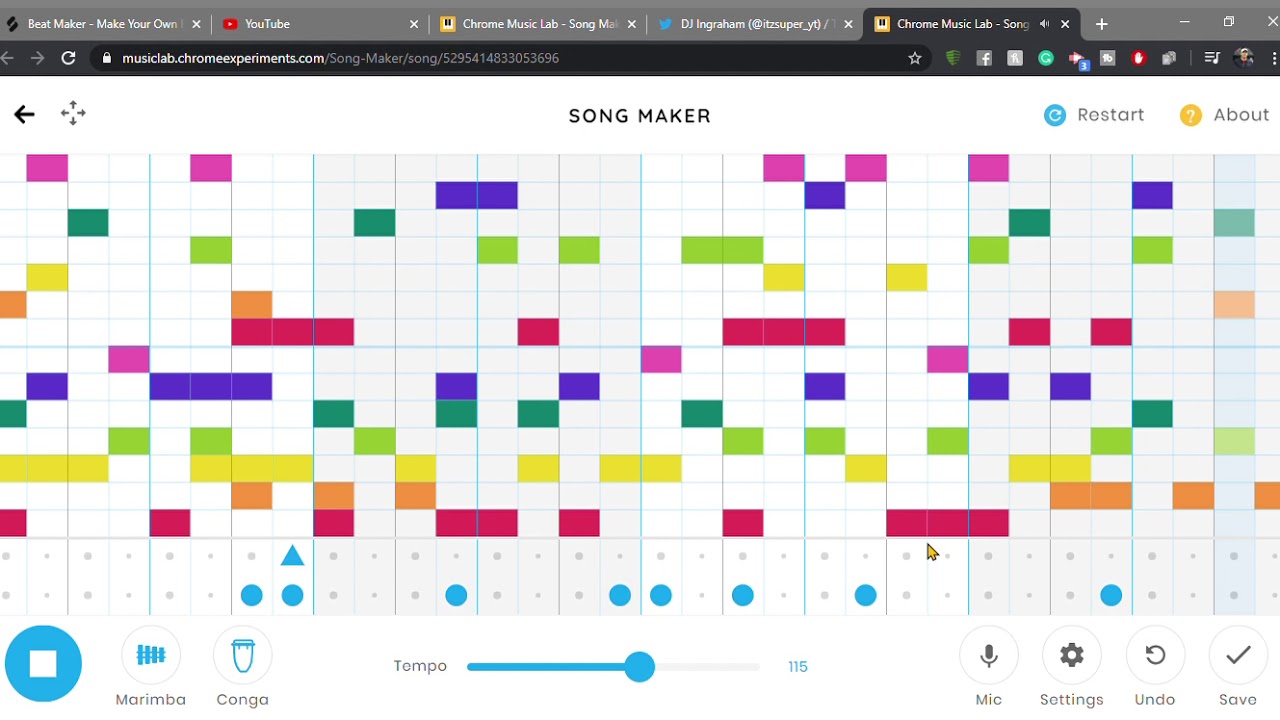Open the green shield extension
The image size is (1280, 720).
tap(953, 58)
